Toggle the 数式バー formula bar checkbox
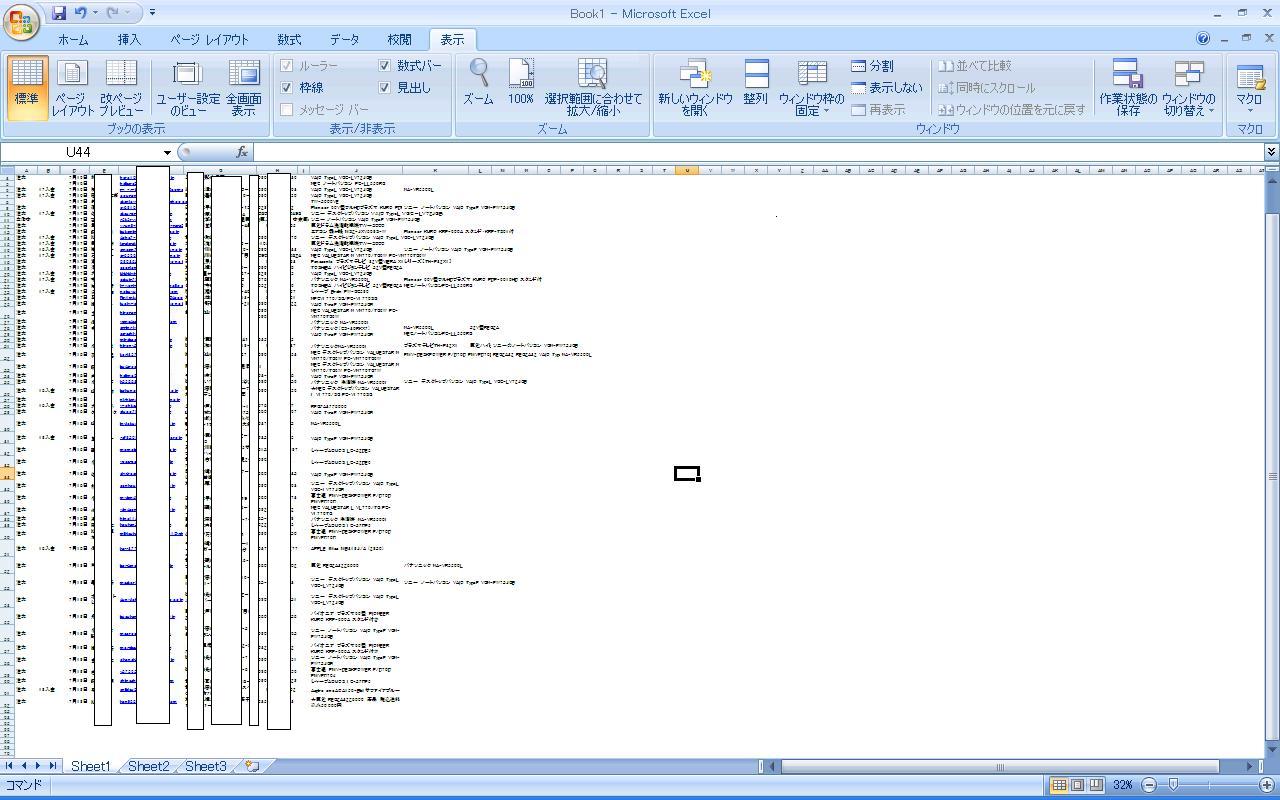The width and height of the screenshot is (1280, 800). coord(384,66)
